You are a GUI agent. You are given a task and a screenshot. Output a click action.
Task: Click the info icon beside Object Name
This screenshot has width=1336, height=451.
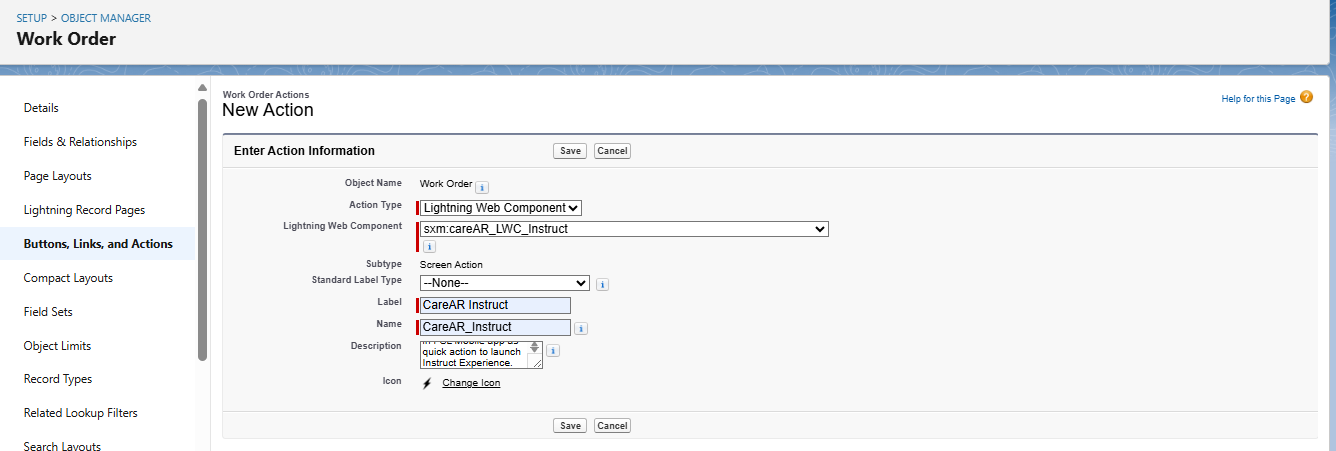point(482,187)
